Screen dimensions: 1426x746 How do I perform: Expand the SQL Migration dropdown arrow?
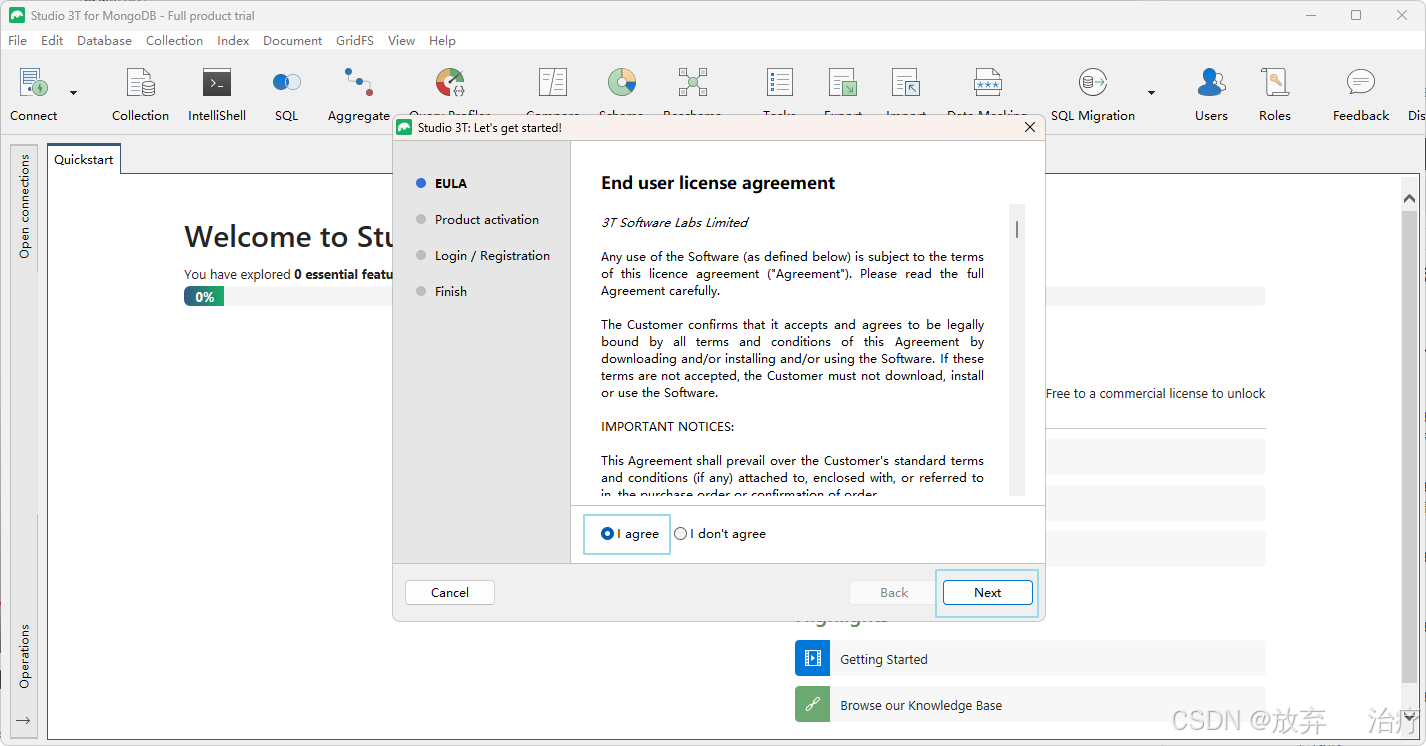pyautogui.click(x=1151, y=93)
